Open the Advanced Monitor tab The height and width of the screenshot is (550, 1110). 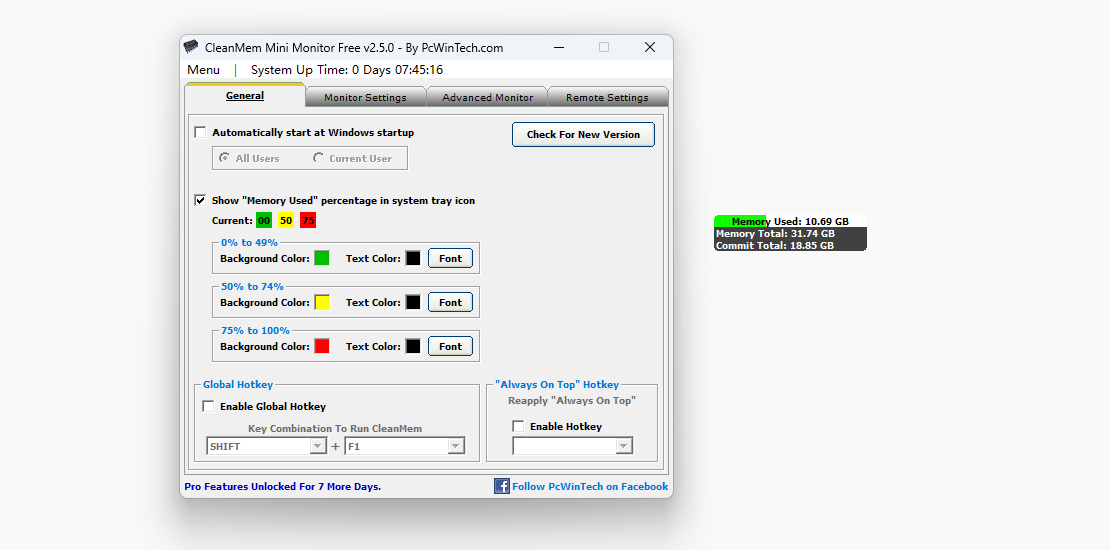(487, 98)
